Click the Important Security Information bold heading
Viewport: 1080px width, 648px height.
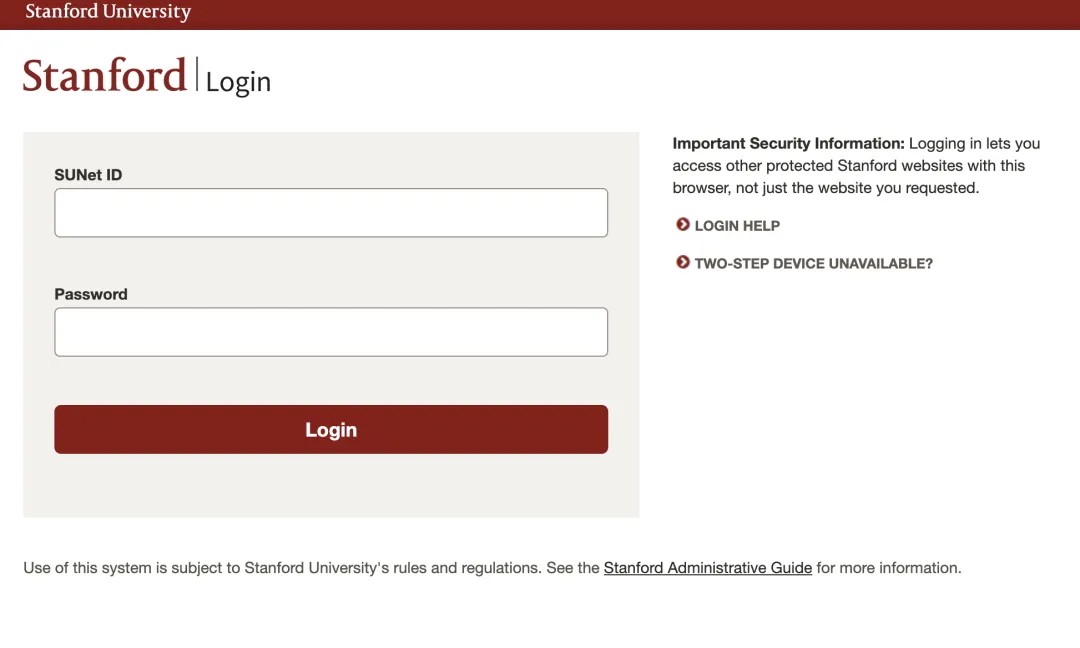tap(788, 144)
